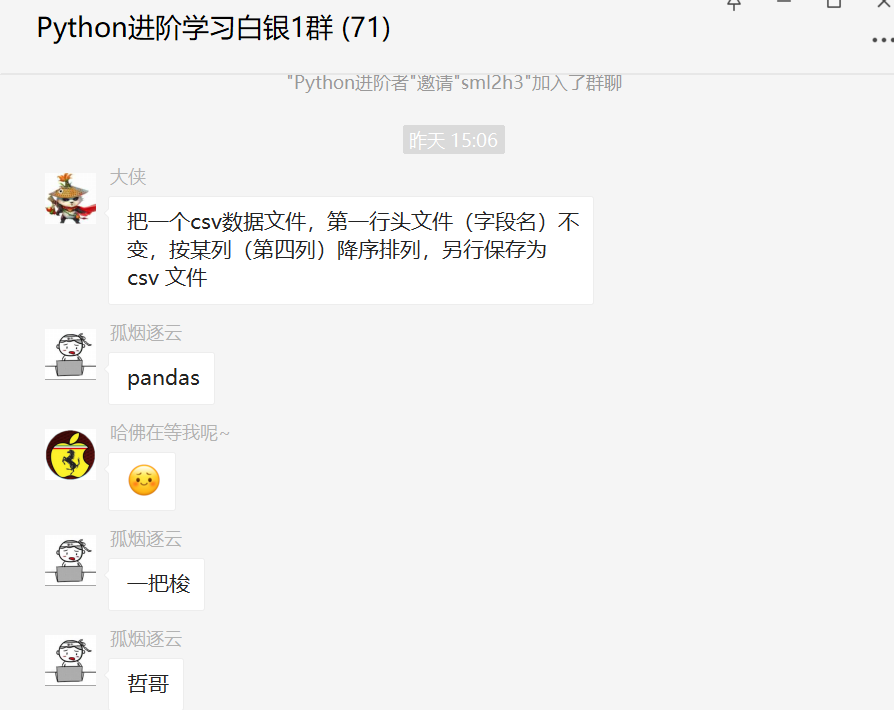Maximize the chat window

coord(834,4)
